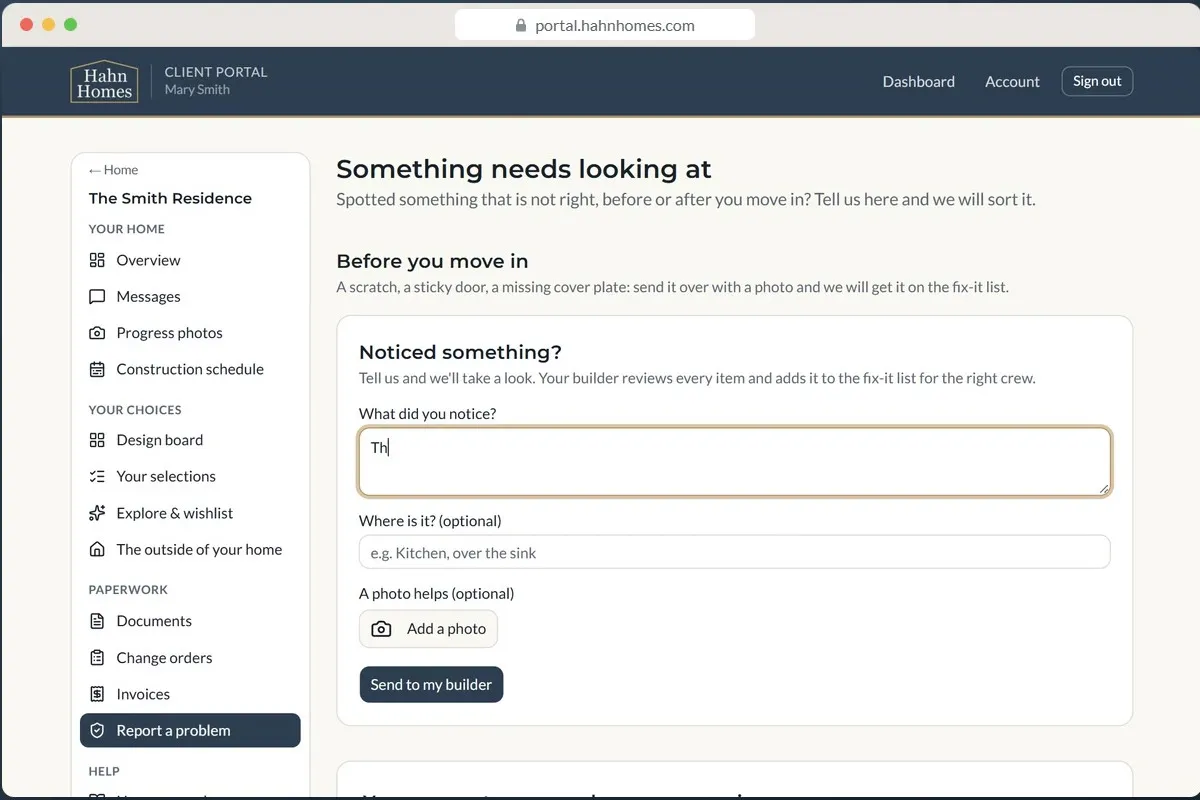Click the house icon for outside of home

97,549
